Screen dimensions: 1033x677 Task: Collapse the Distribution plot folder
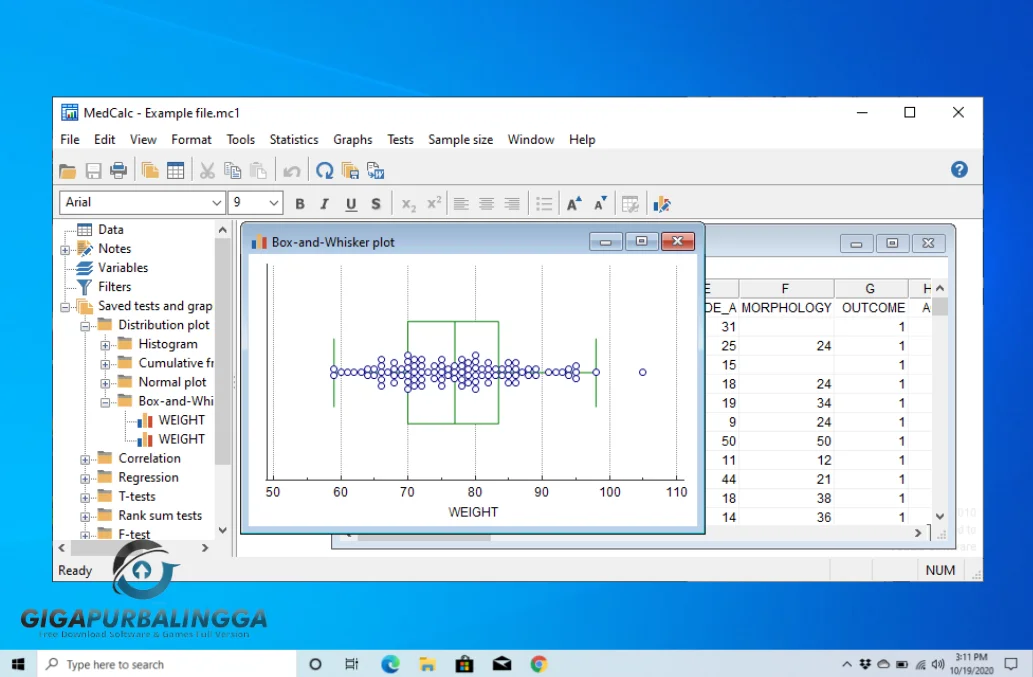85,326
